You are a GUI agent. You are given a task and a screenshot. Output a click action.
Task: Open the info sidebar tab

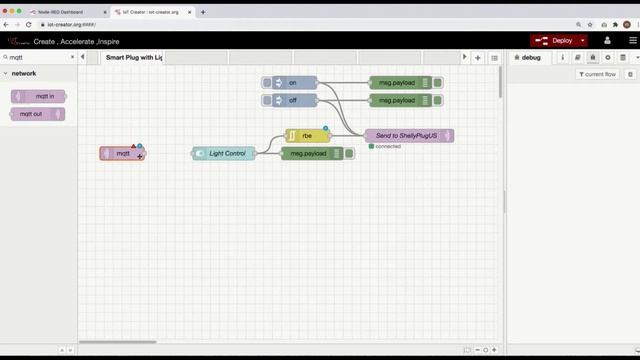[x=562, y=58]
